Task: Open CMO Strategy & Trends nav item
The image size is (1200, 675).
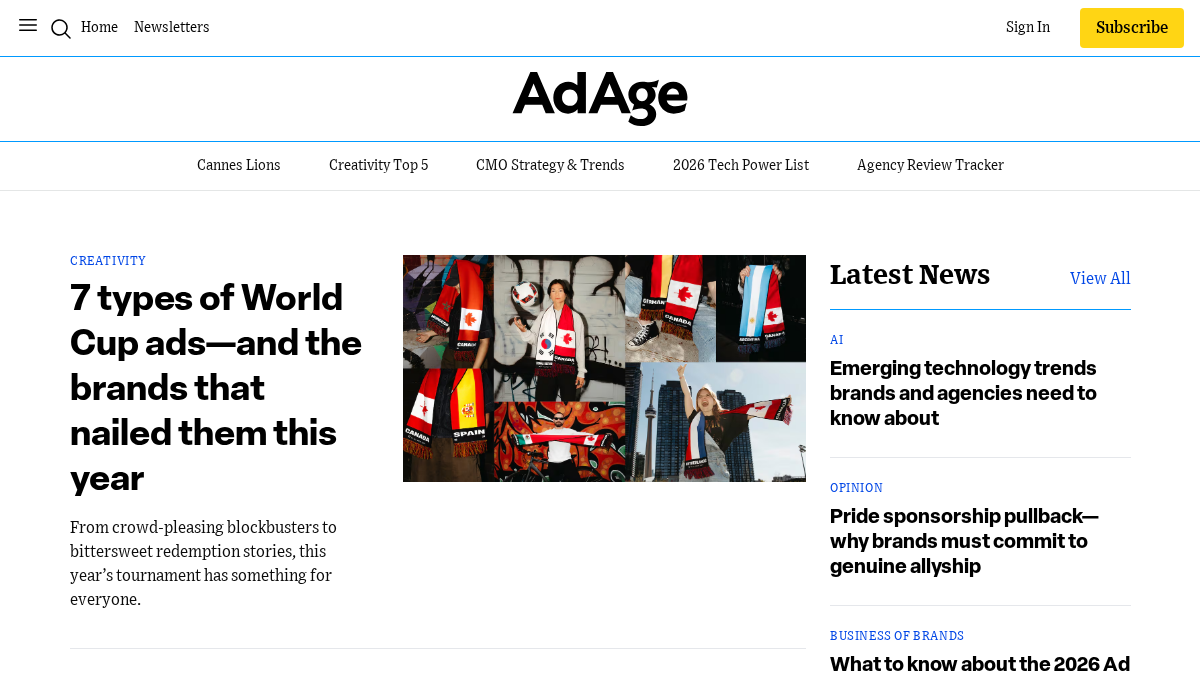Action: pos(550,165)
